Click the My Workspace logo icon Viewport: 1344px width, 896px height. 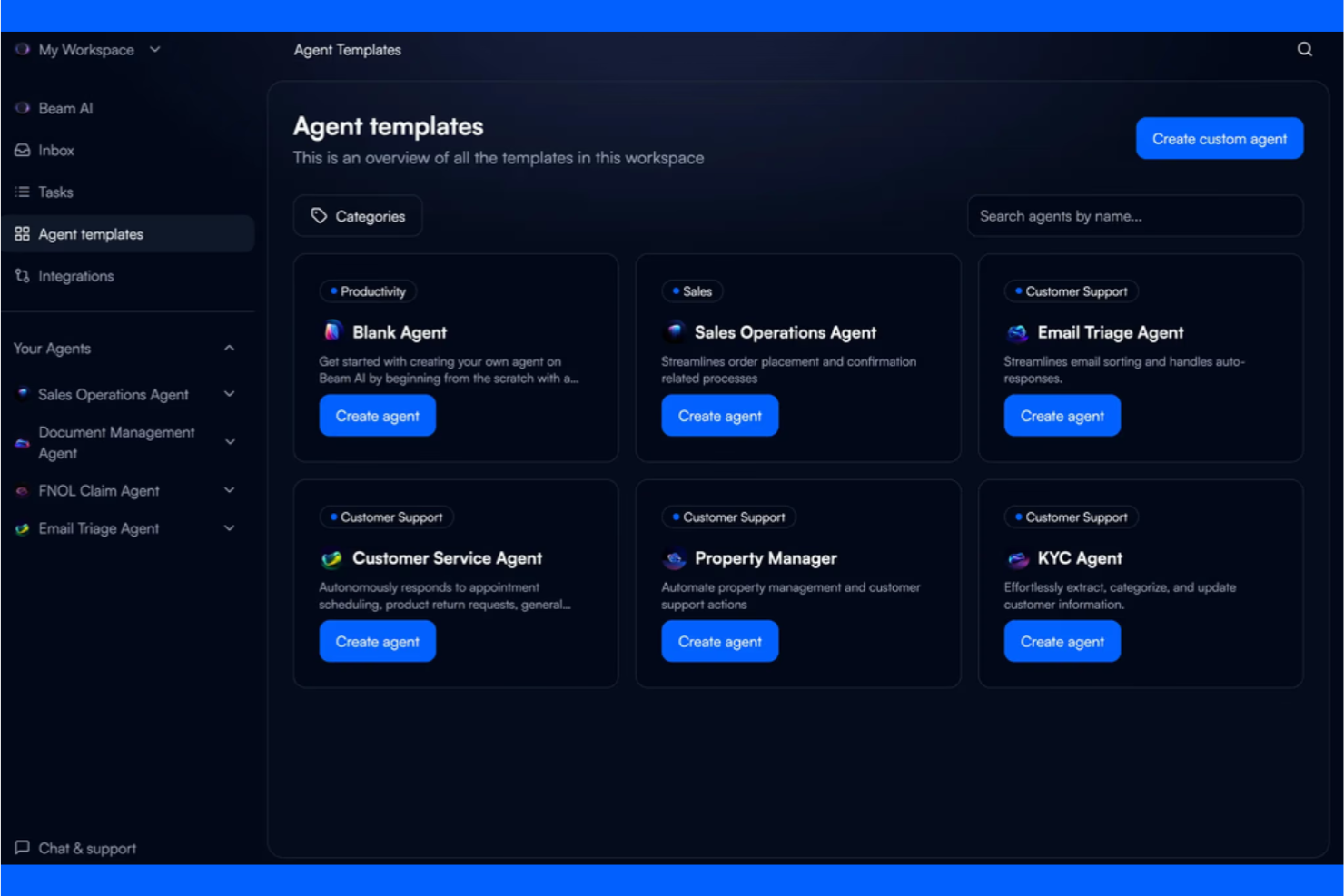pos(22,49)
